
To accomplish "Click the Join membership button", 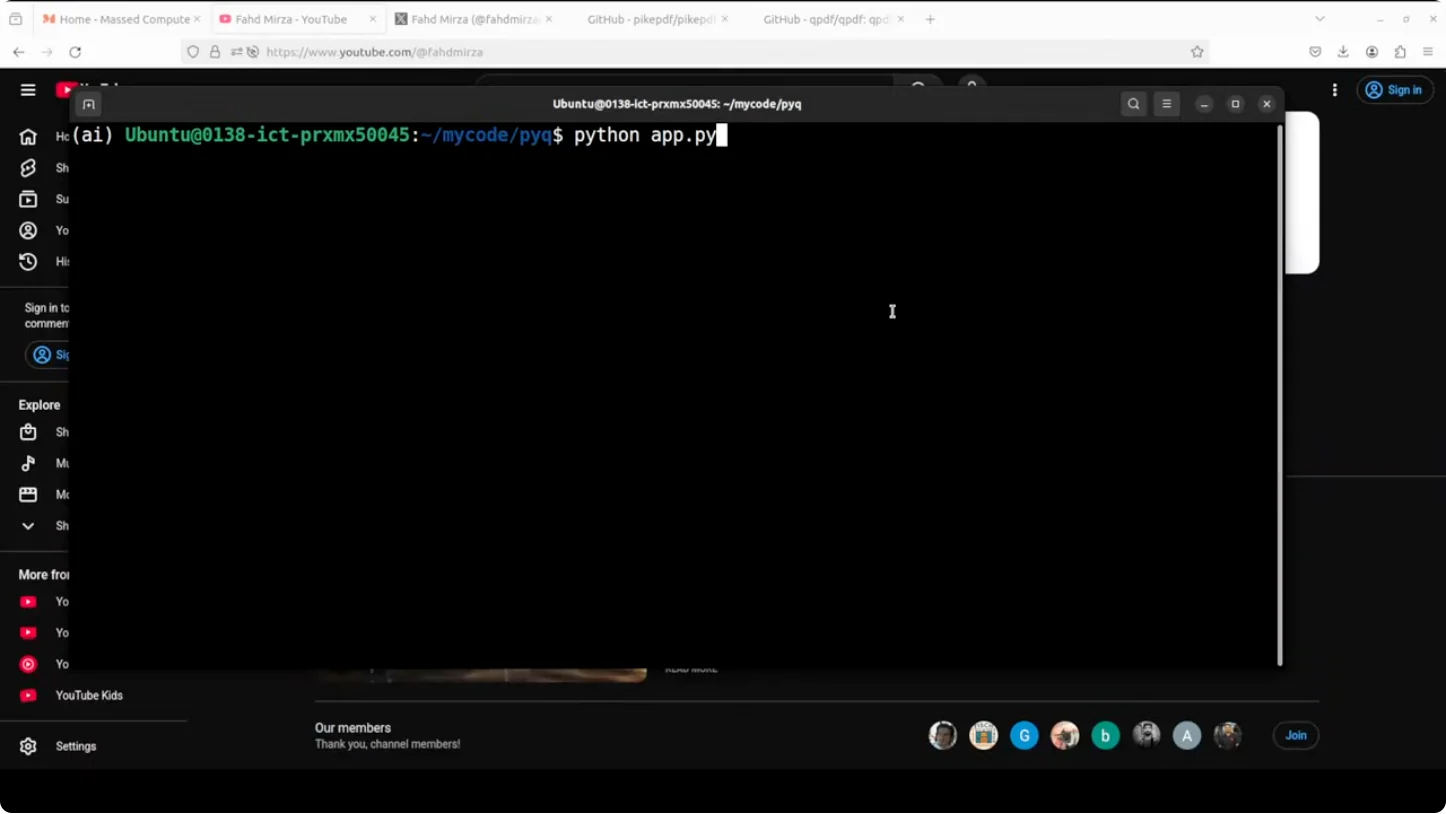I will point(1295,735).
